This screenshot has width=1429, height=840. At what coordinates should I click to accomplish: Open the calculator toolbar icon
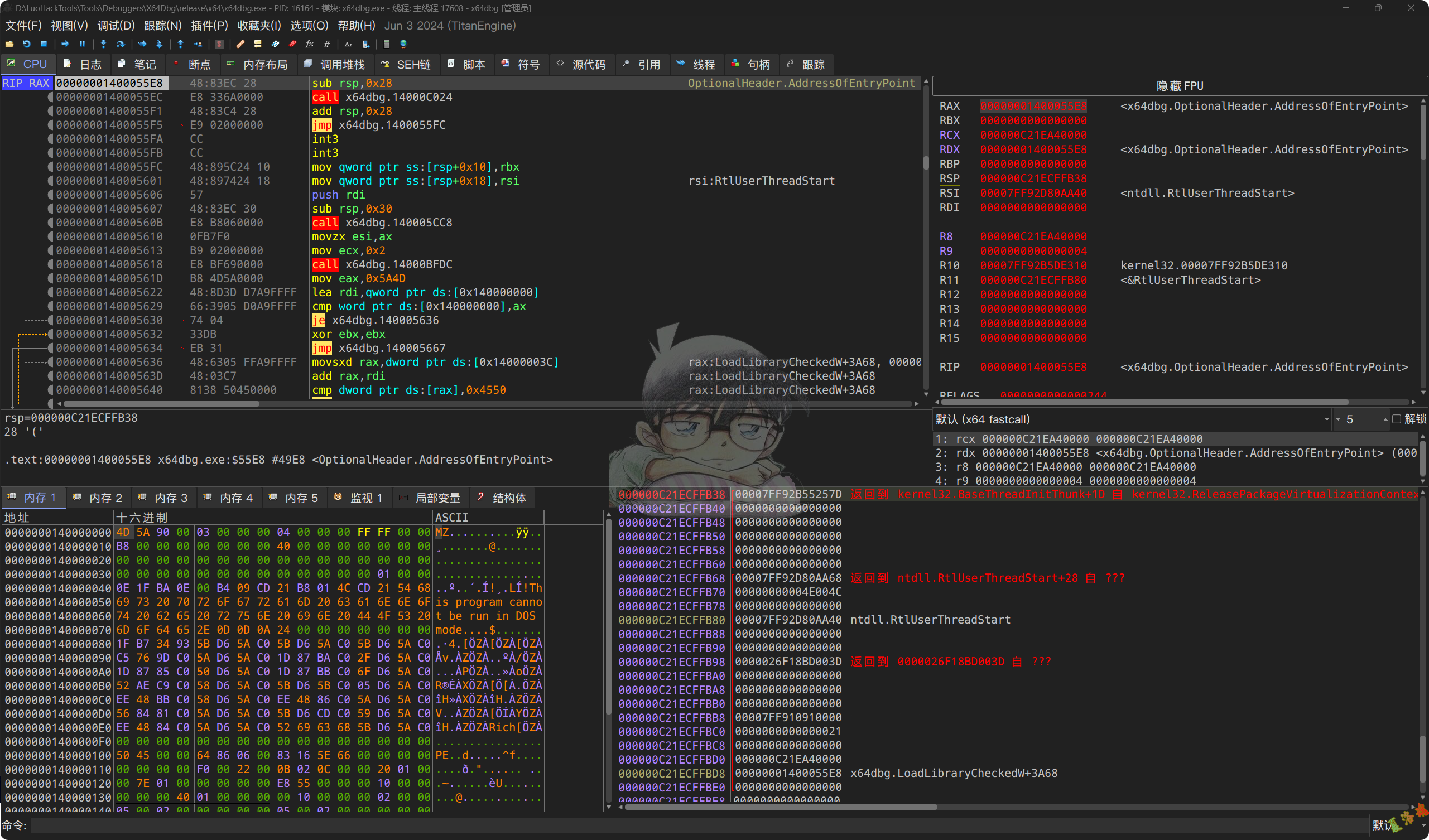coord(387,44)
